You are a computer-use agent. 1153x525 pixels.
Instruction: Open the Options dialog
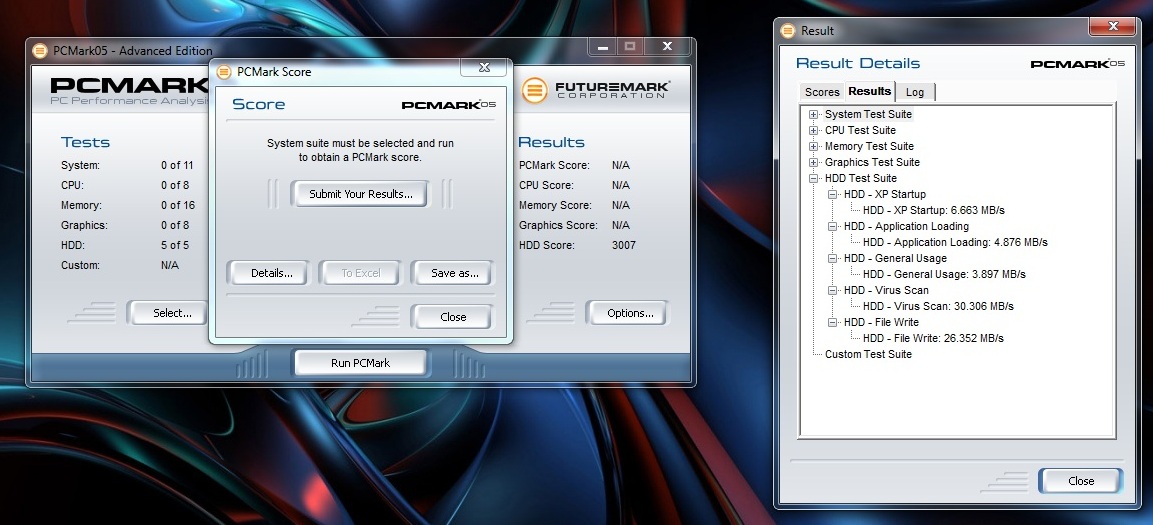(x=630, y=312)
